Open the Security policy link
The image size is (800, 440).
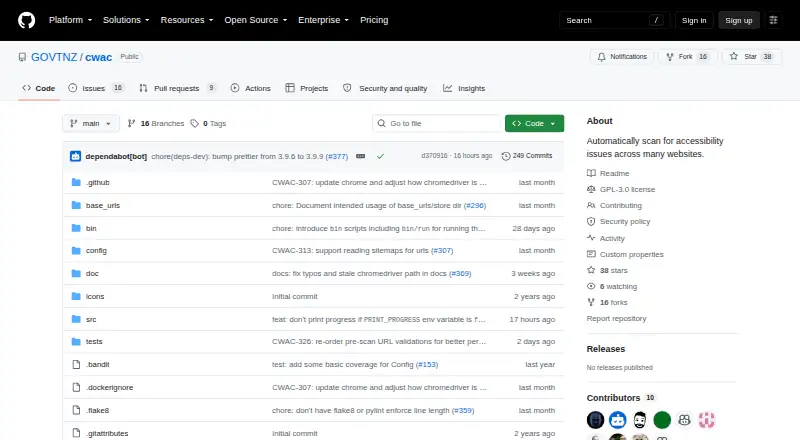pyautogui.click(x=618, y=222)
